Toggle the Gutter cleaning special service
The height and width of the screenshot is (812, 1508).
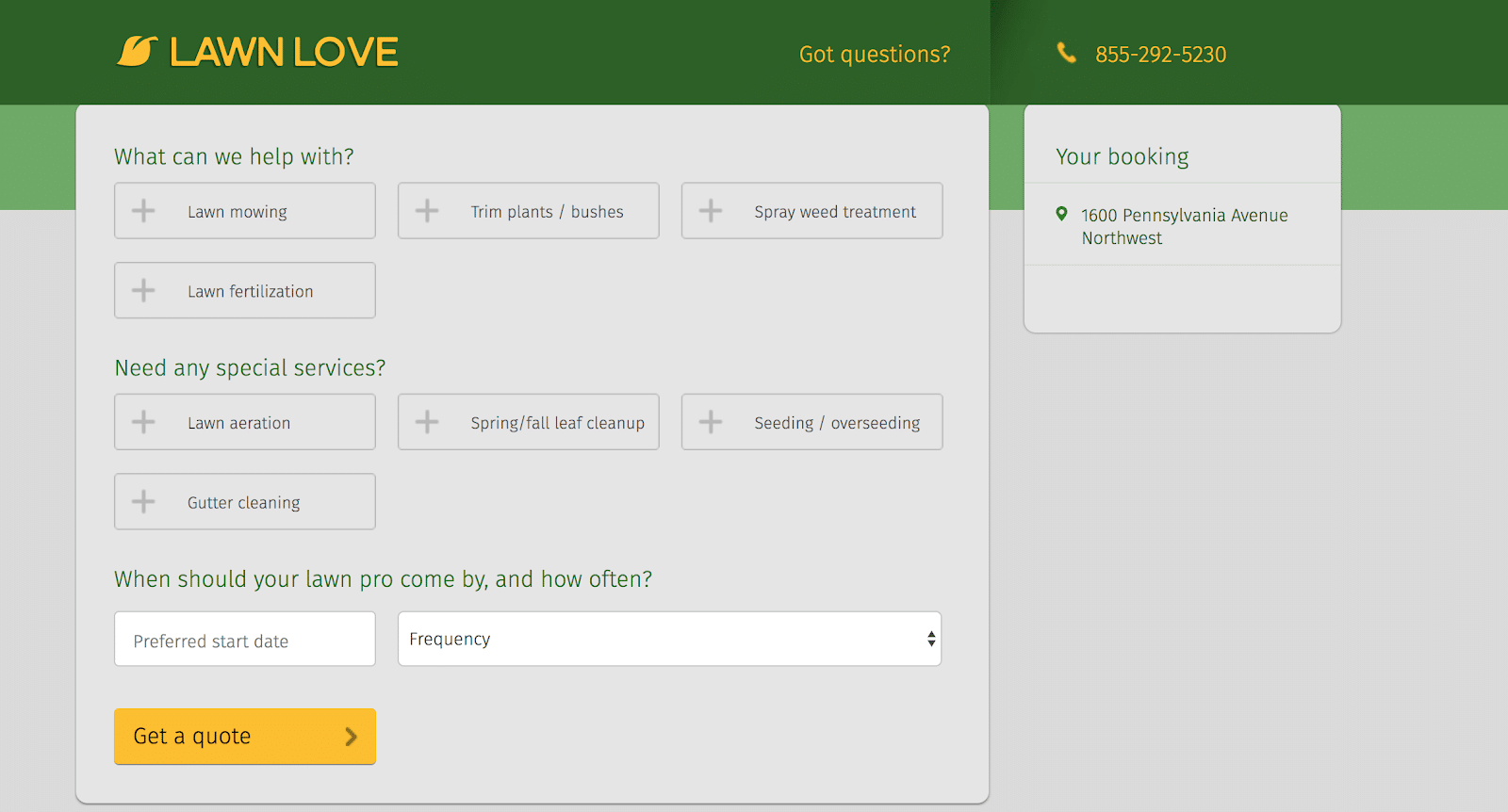click(x=245, y=501)
